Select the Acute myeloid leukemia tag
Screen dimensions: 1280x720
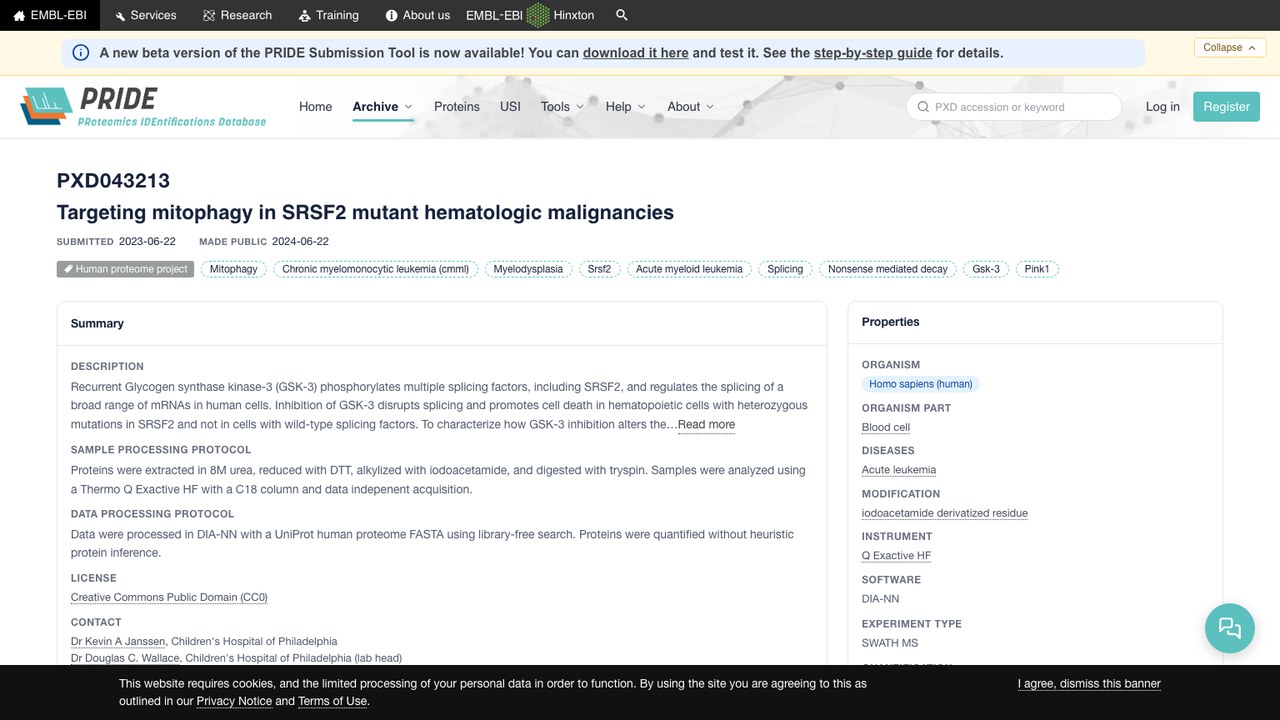point(689,269)
